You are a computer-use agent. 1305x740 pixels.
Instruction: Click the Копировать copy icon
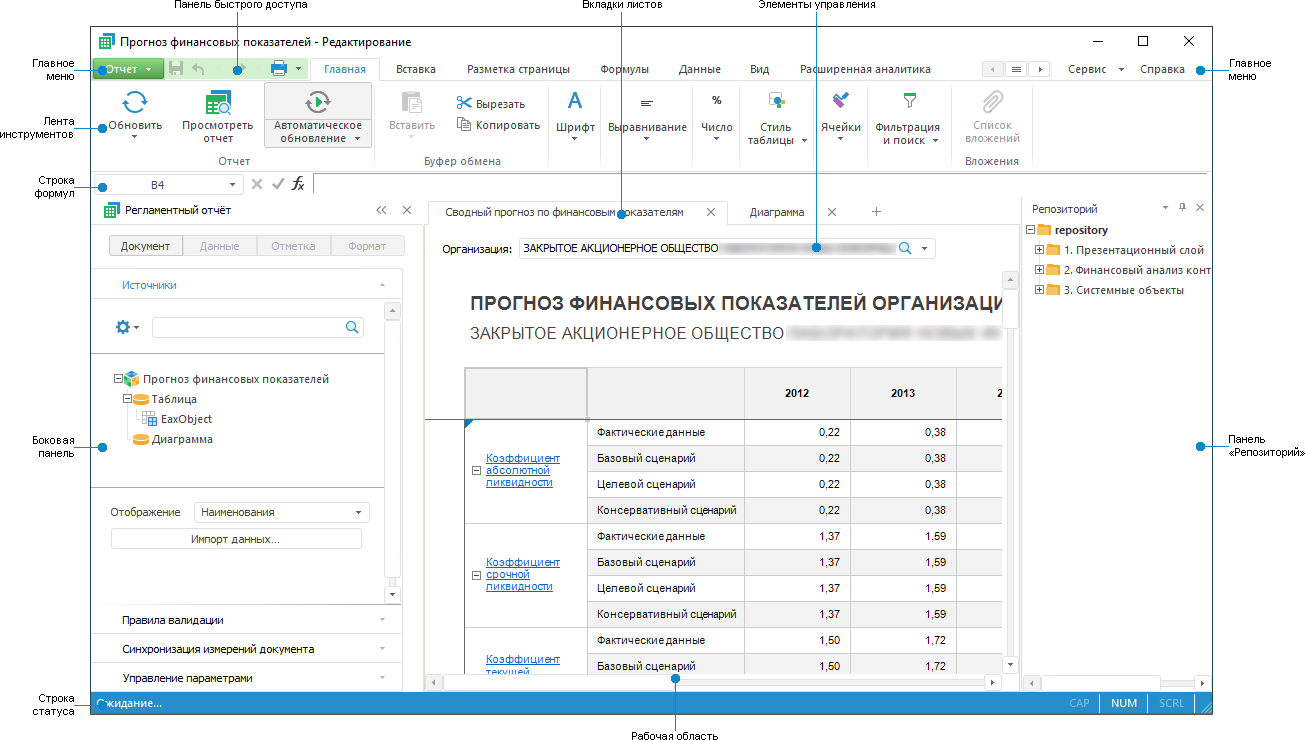(464, 125)
